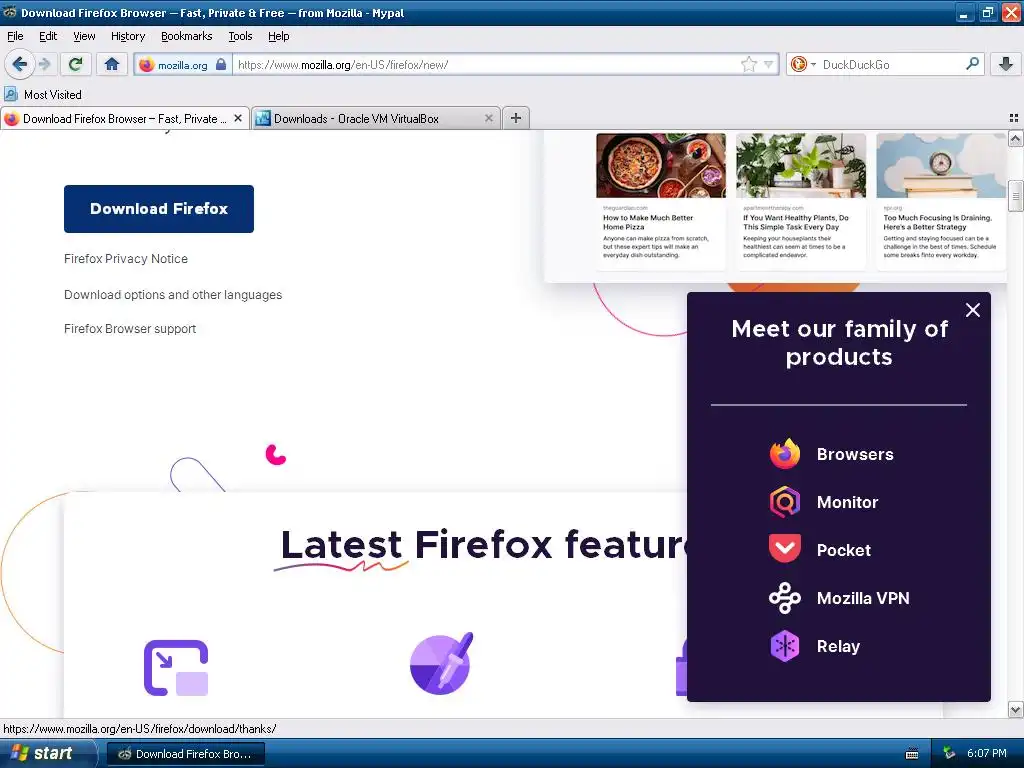1024x768 pixels.
Task: Click the pizza article thumbnail
Action: click(x=661, y=165)
